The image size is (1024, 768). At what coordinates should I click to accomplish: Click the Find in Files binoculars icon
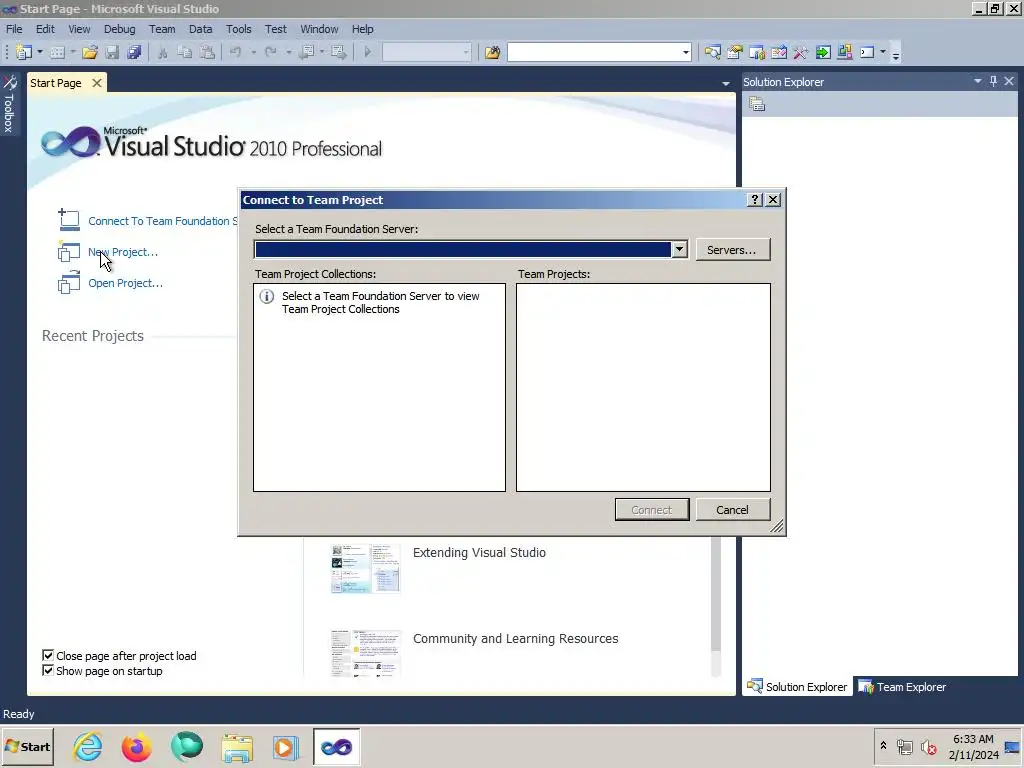point(492,52)
